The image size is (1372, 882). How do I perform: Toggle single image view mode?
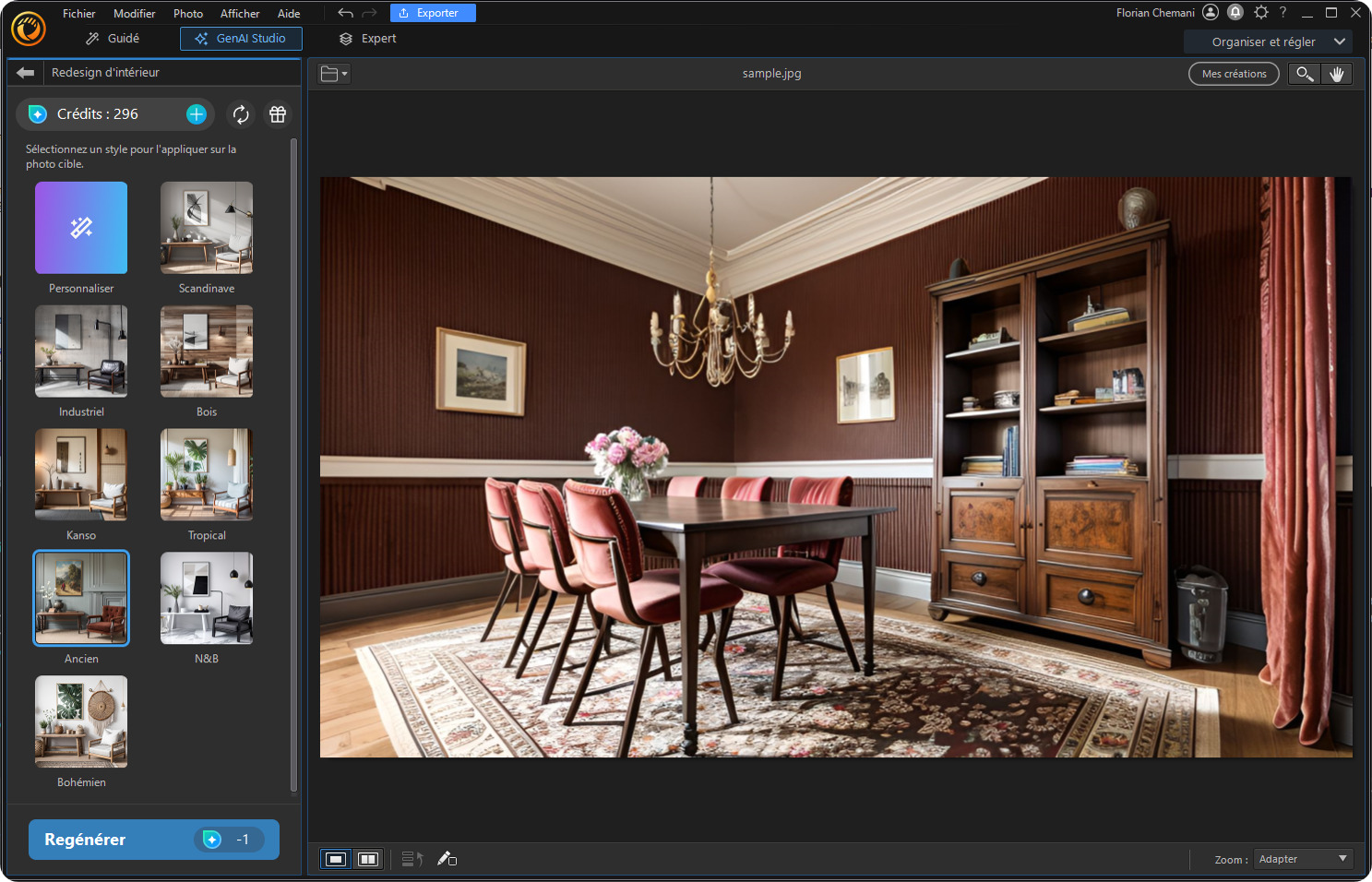335,858
